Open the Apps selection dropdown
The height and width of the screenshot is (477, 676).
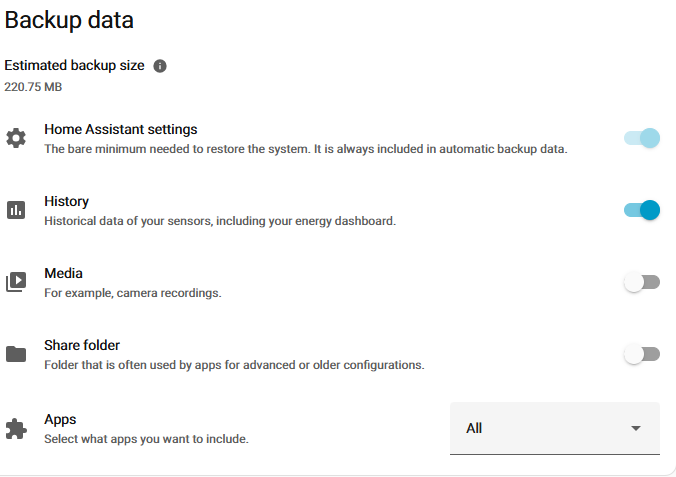[x=554, y=428]
